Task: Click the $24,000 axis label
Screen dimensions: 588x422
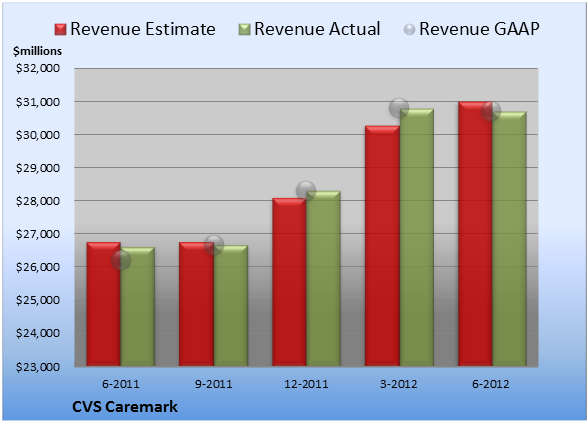Action: pos(38,333)
